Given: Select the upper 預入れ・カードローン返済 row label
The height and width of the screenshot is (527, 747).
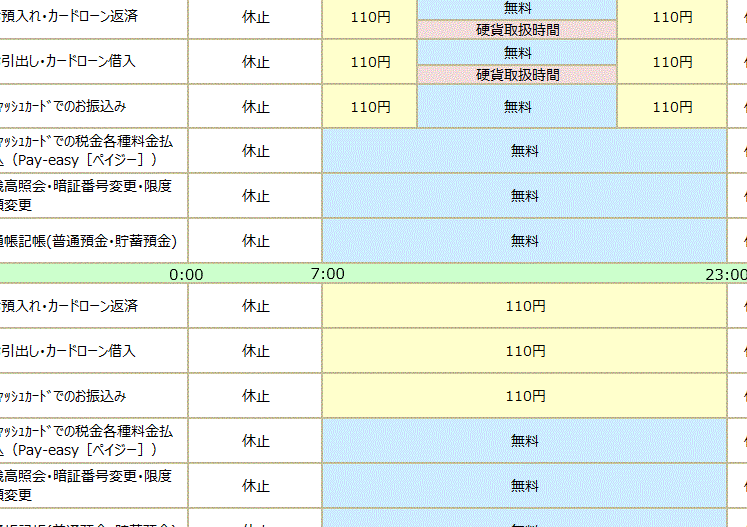Looking at the screenshot, I should coord(70,16).
